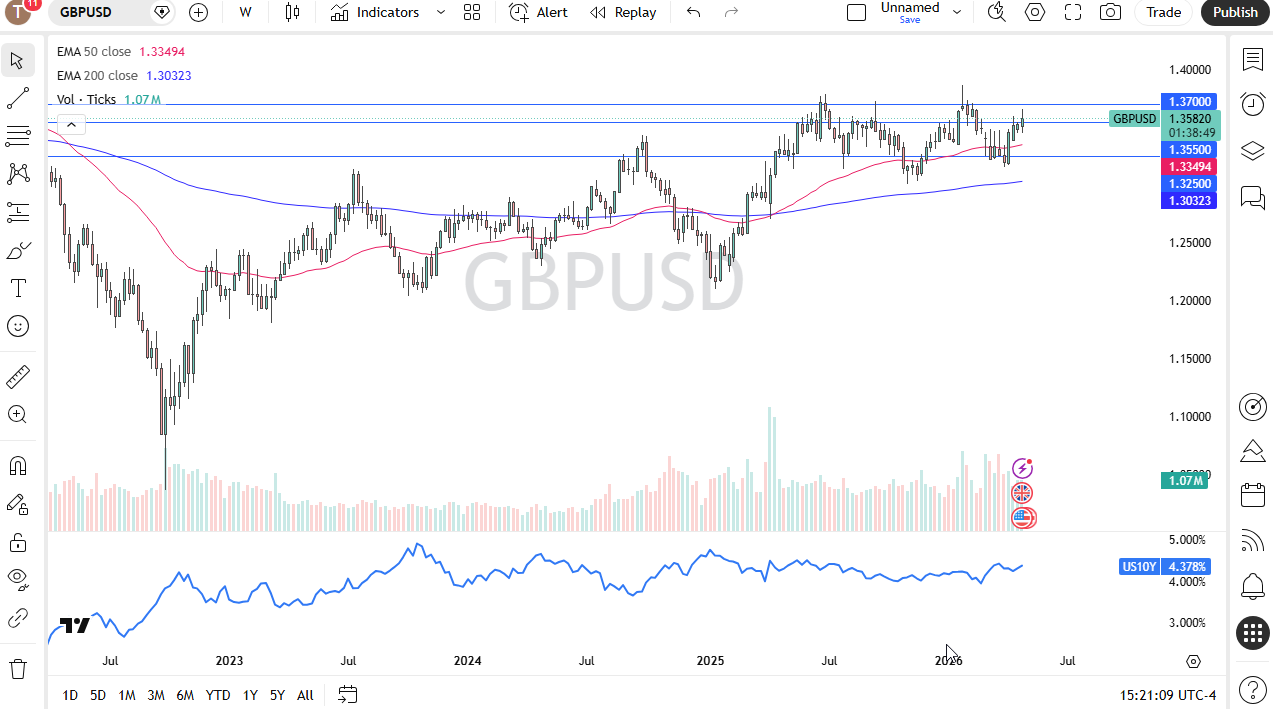Redo the last chart action
The height and width of the screenshot is (709, 1273).
pos(731,12)
